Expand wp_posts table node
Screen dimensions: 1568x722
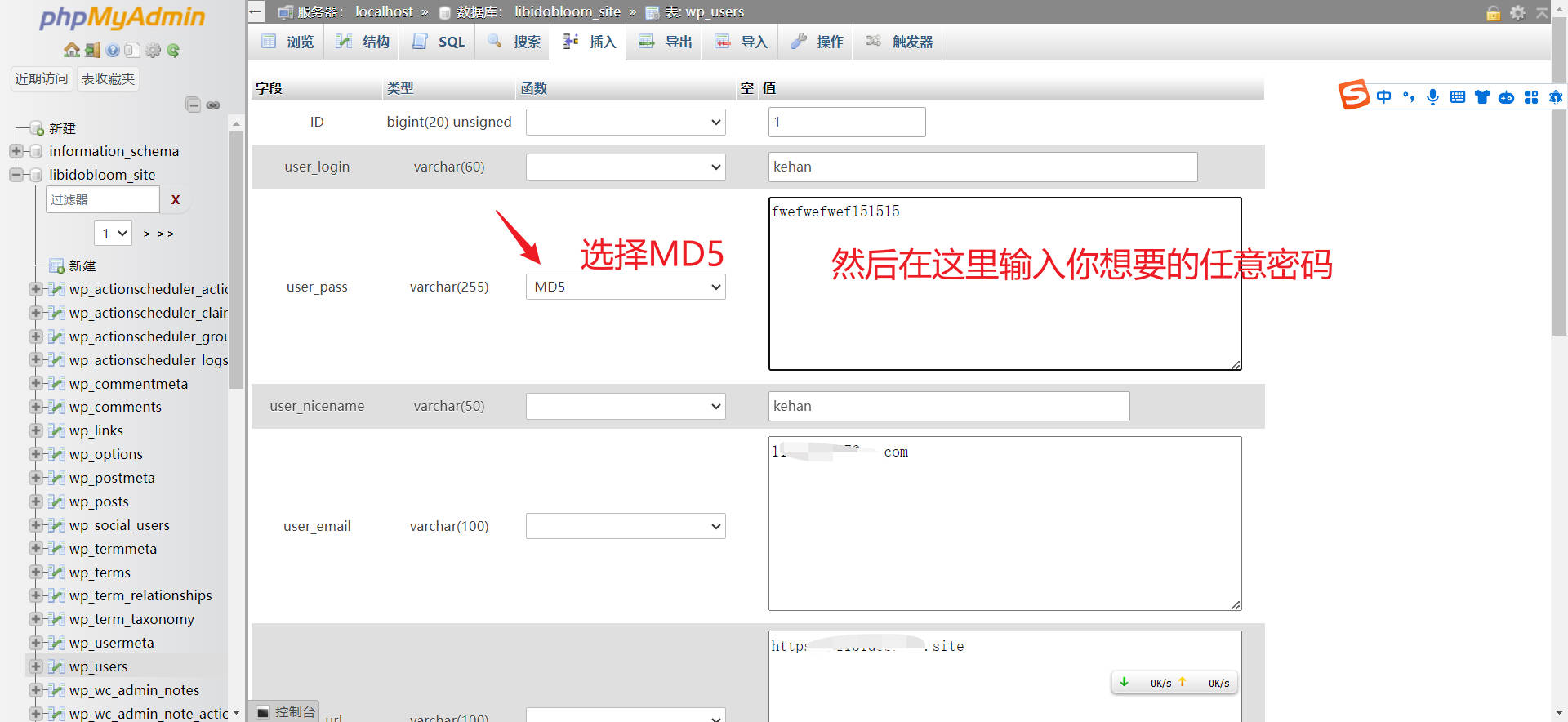[x=36, y=501]
